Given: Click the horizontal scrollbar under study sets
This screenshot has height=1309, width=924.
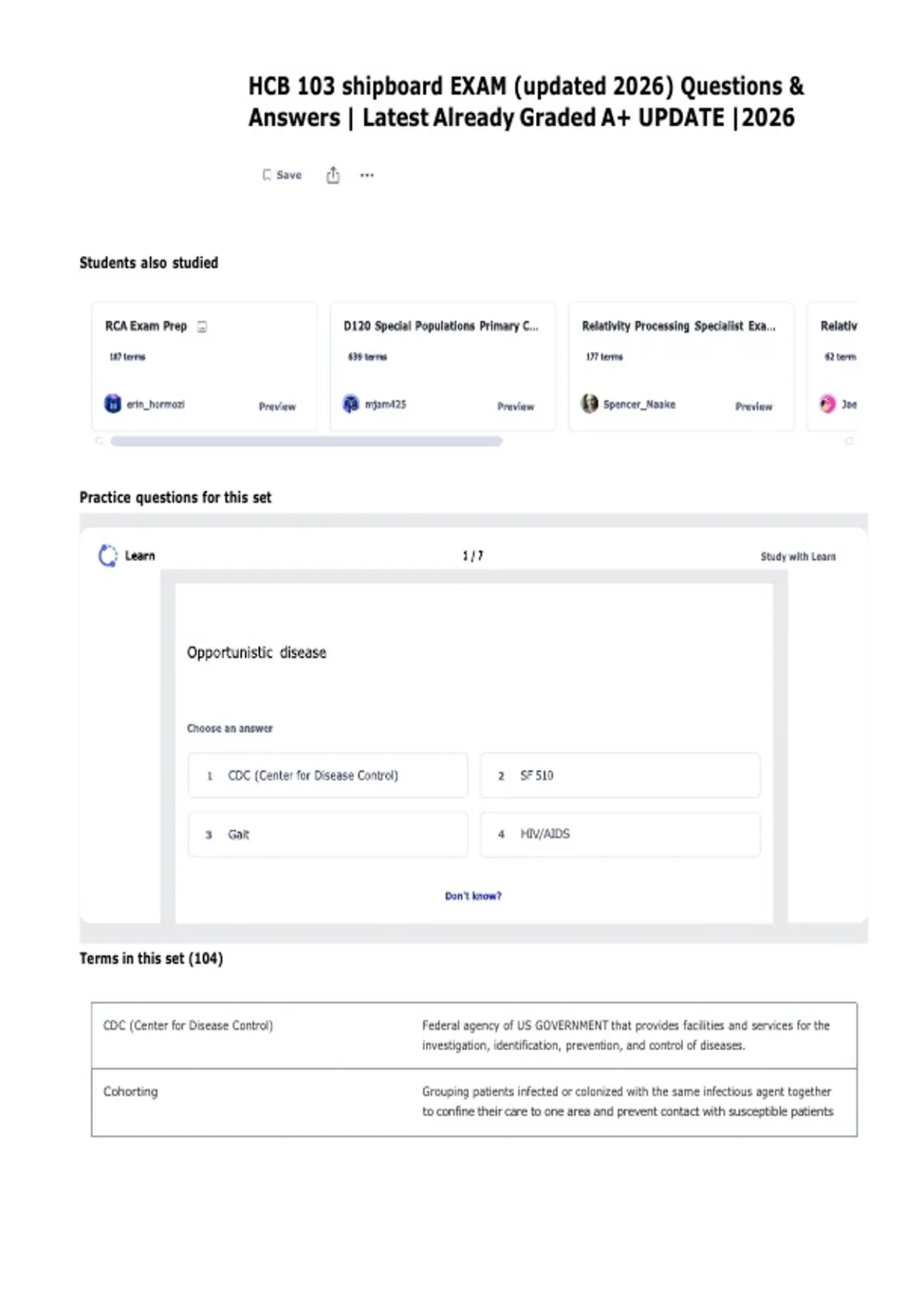Looking at the screenshot, I should coord(306,441).
